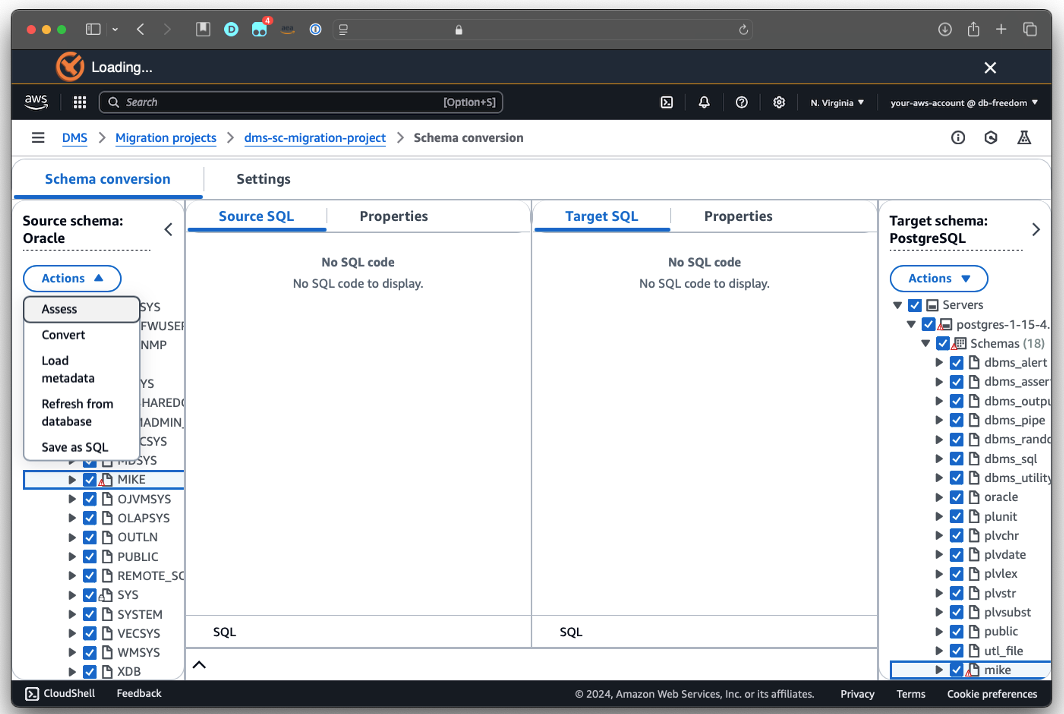Open the settings gear in AWS header
1064x714 pixels.
pyautogui.click(x=778, y=102)
